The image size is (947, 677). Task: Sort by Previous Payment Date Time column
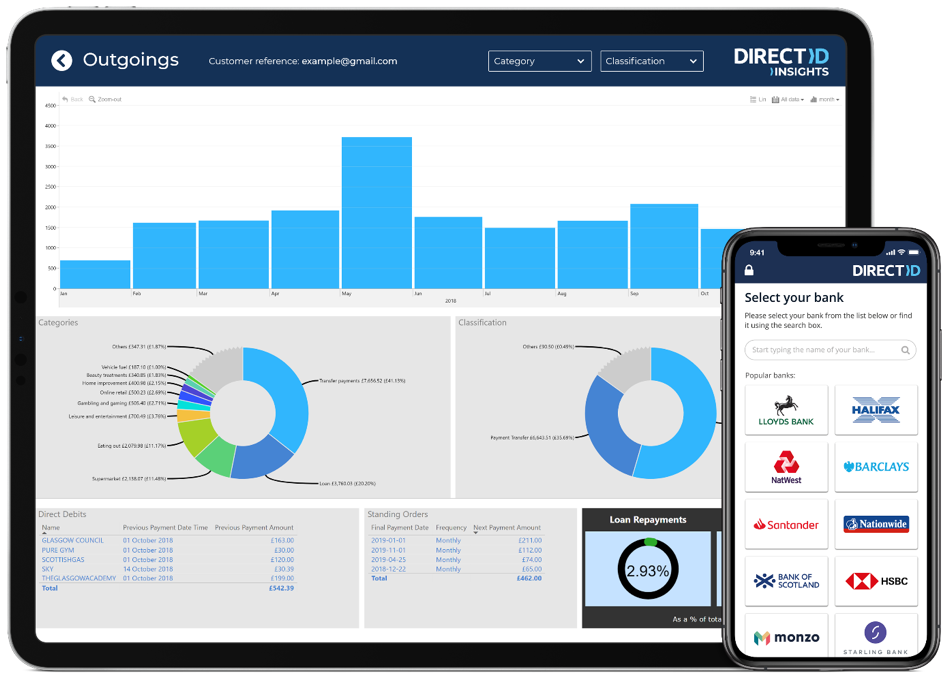(165, 528)
